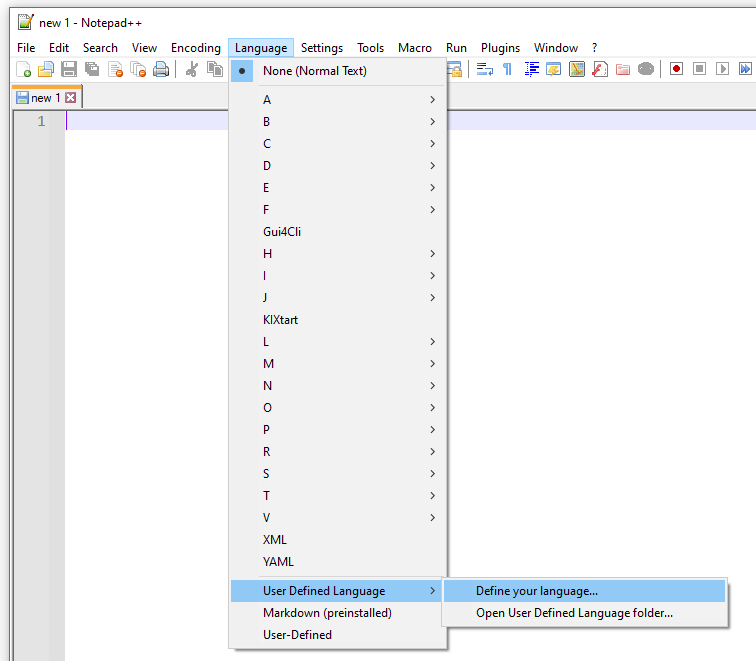Screen dimensions: 756x661
Task: Start macro recording with red dot icon
Action: pos(676,69)
